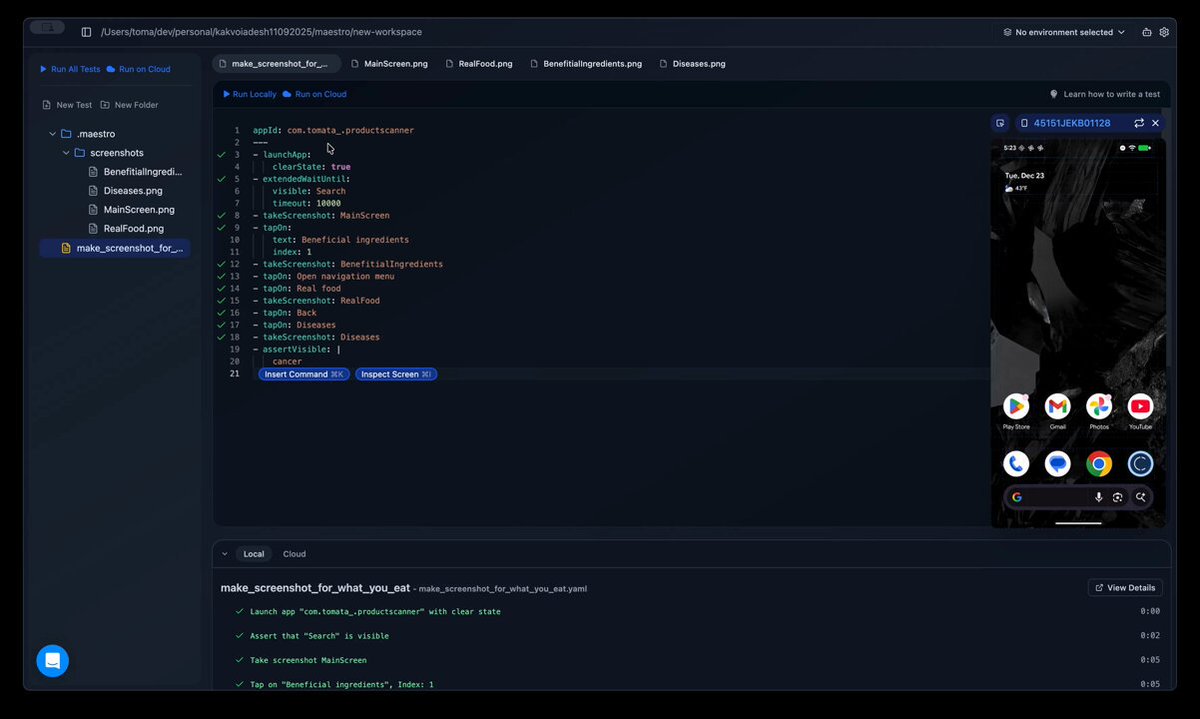The height and width of the screenshot is (719, 1200).
Task: Click the 'tapOn: Open navigation menu' line
Action: click(x=323, y=276)
